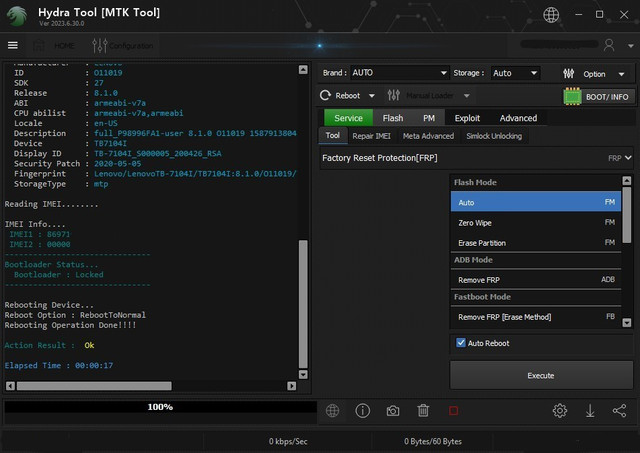Switch to the Advanced tab
Image resolution: width=640 pixels, height=453 pixels.
518,118
